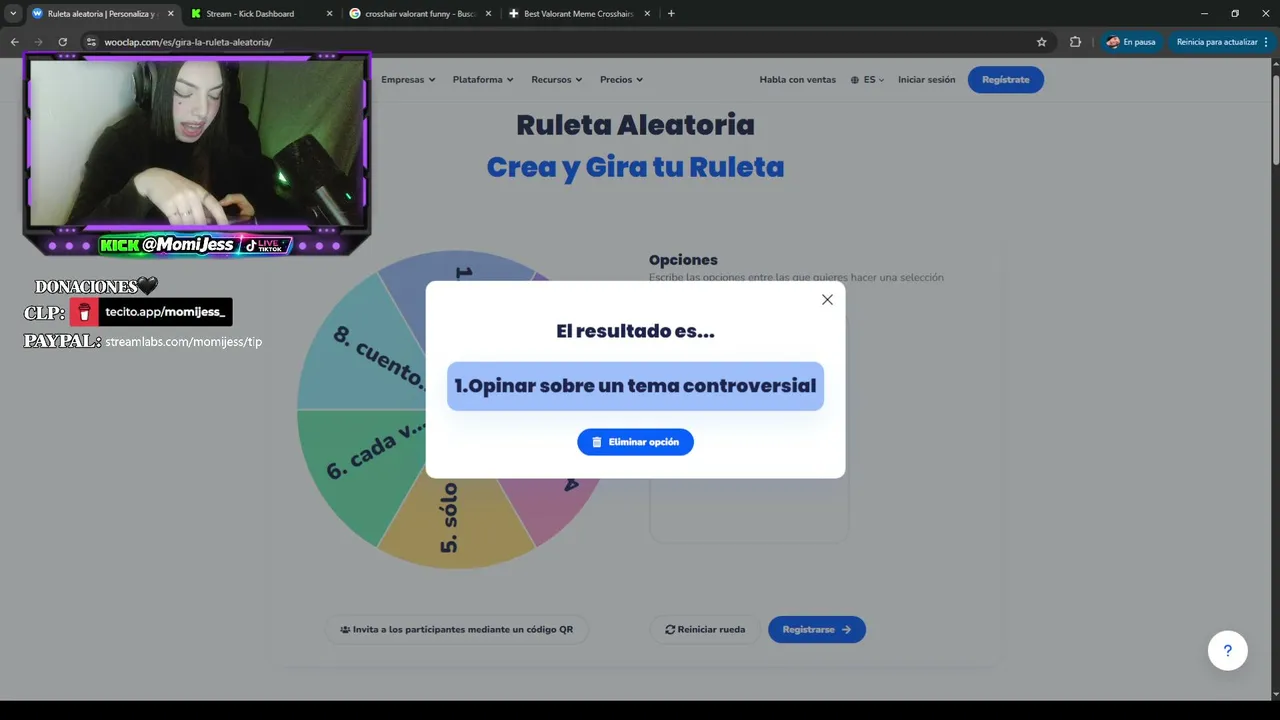
Task: Click the help question mark button
Action: 1227,651
